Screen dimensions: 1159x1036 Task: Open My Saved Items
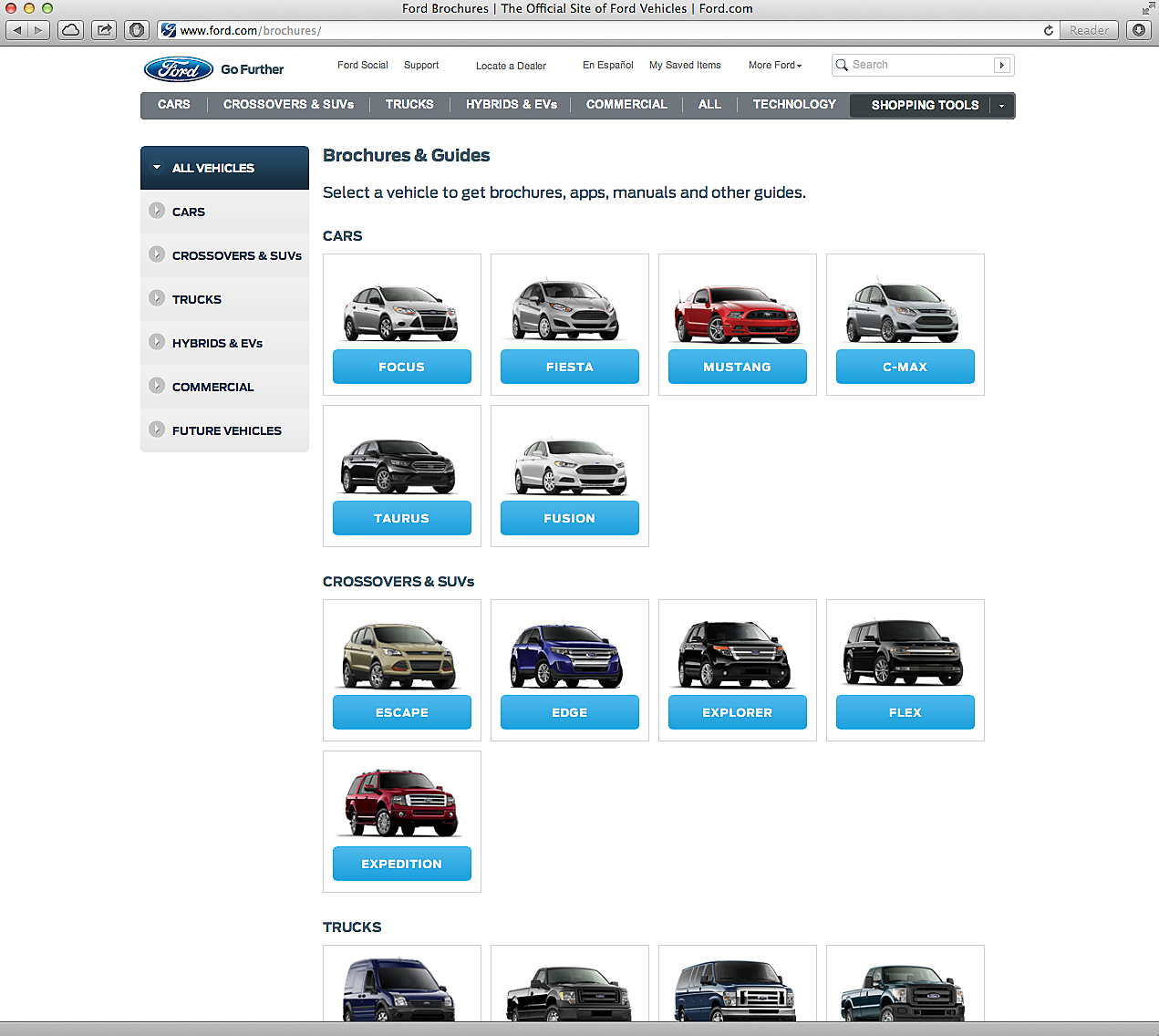(x=685, y=65)
